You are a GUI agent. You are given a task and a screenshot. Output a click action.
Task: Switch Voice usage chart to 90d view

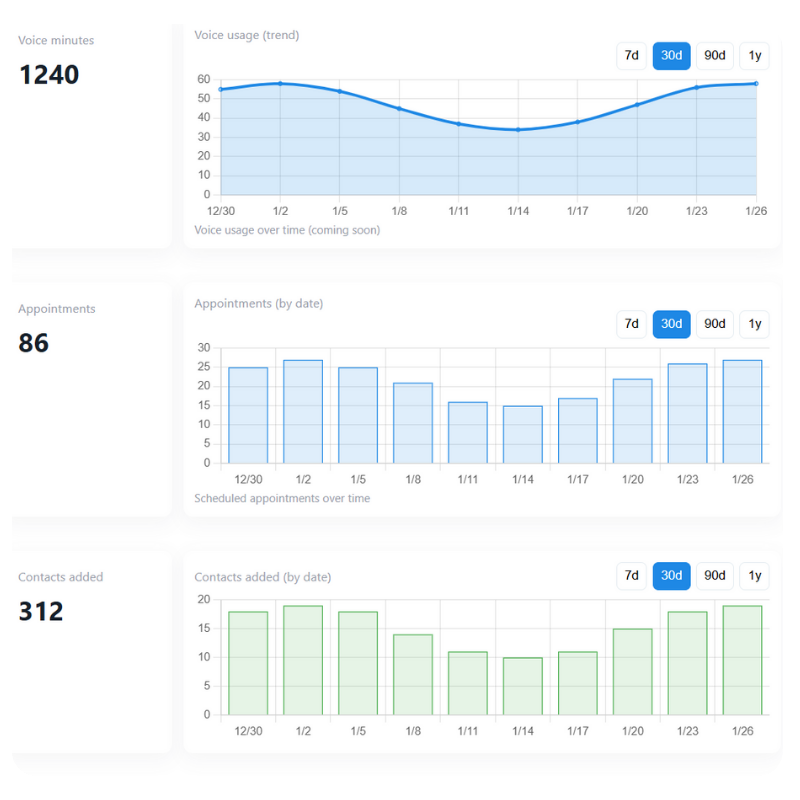point(714,56)
